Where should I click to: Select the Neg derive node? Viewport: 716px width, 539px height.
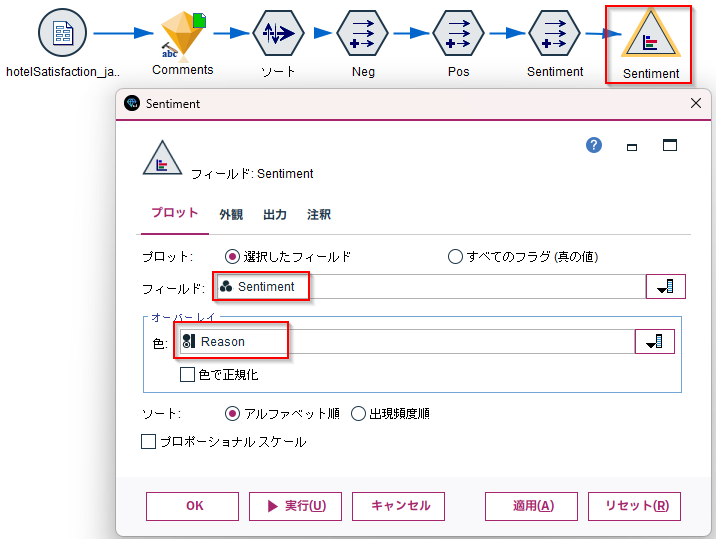point(363,33)
